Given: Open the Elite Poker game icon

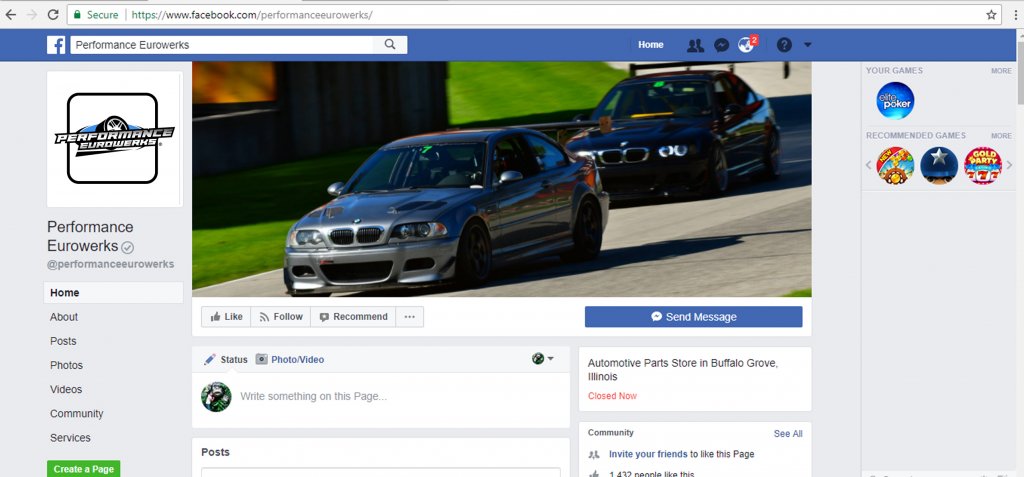Looking at the screenshot, I should [x=895, y=101].
